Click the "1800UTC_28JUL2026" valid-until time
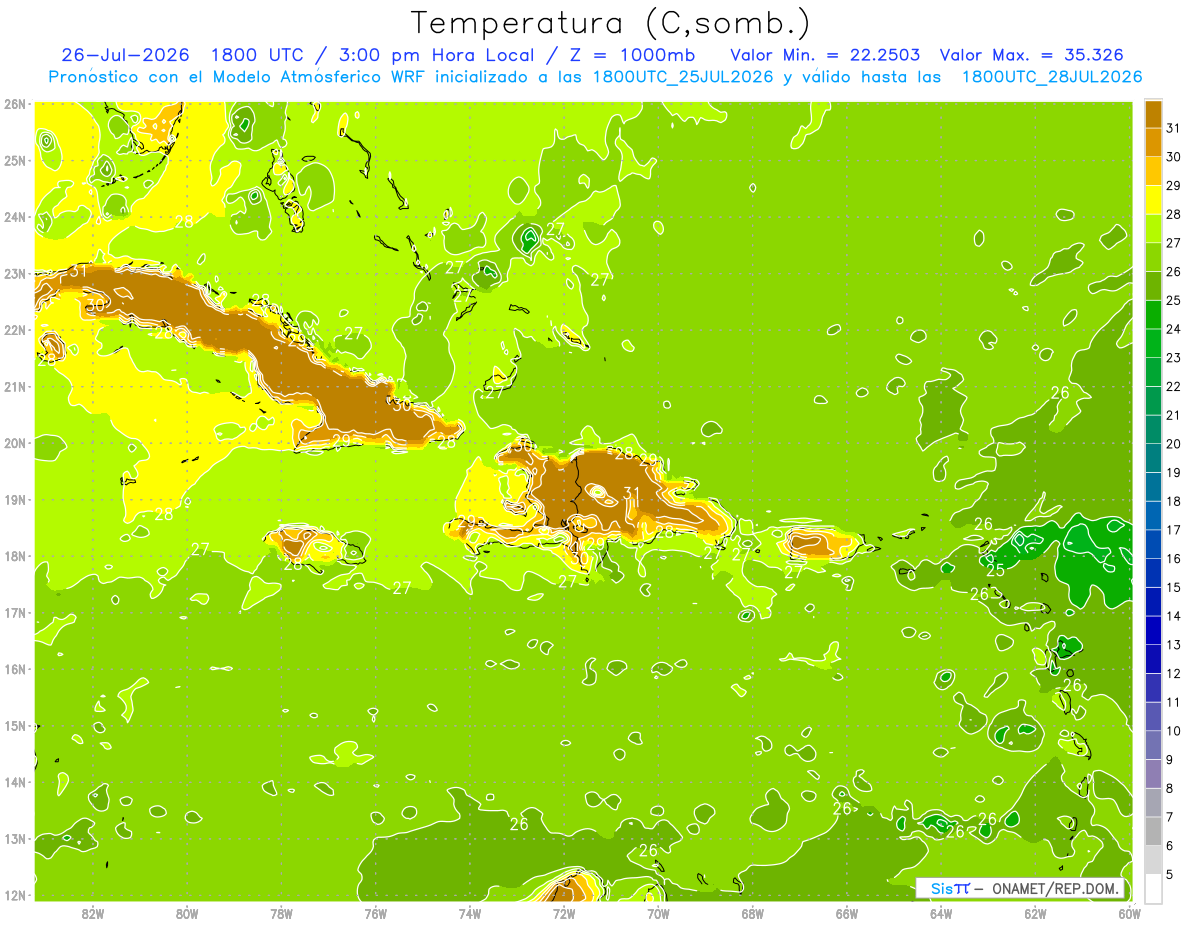This screenshot has width=1200, height=927. 1052,77
